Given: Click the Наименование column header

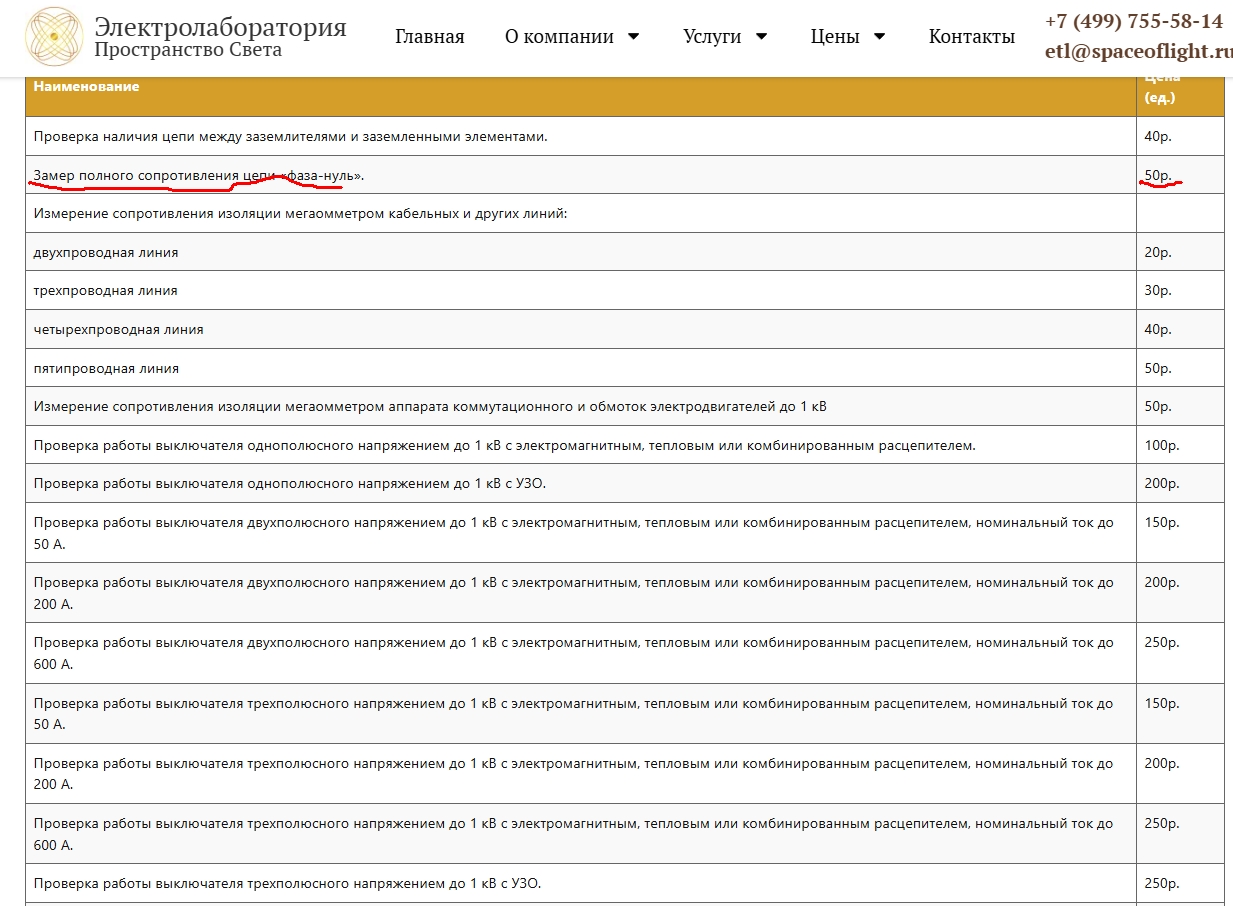Looking at the screenshot, I should (86, 86).
